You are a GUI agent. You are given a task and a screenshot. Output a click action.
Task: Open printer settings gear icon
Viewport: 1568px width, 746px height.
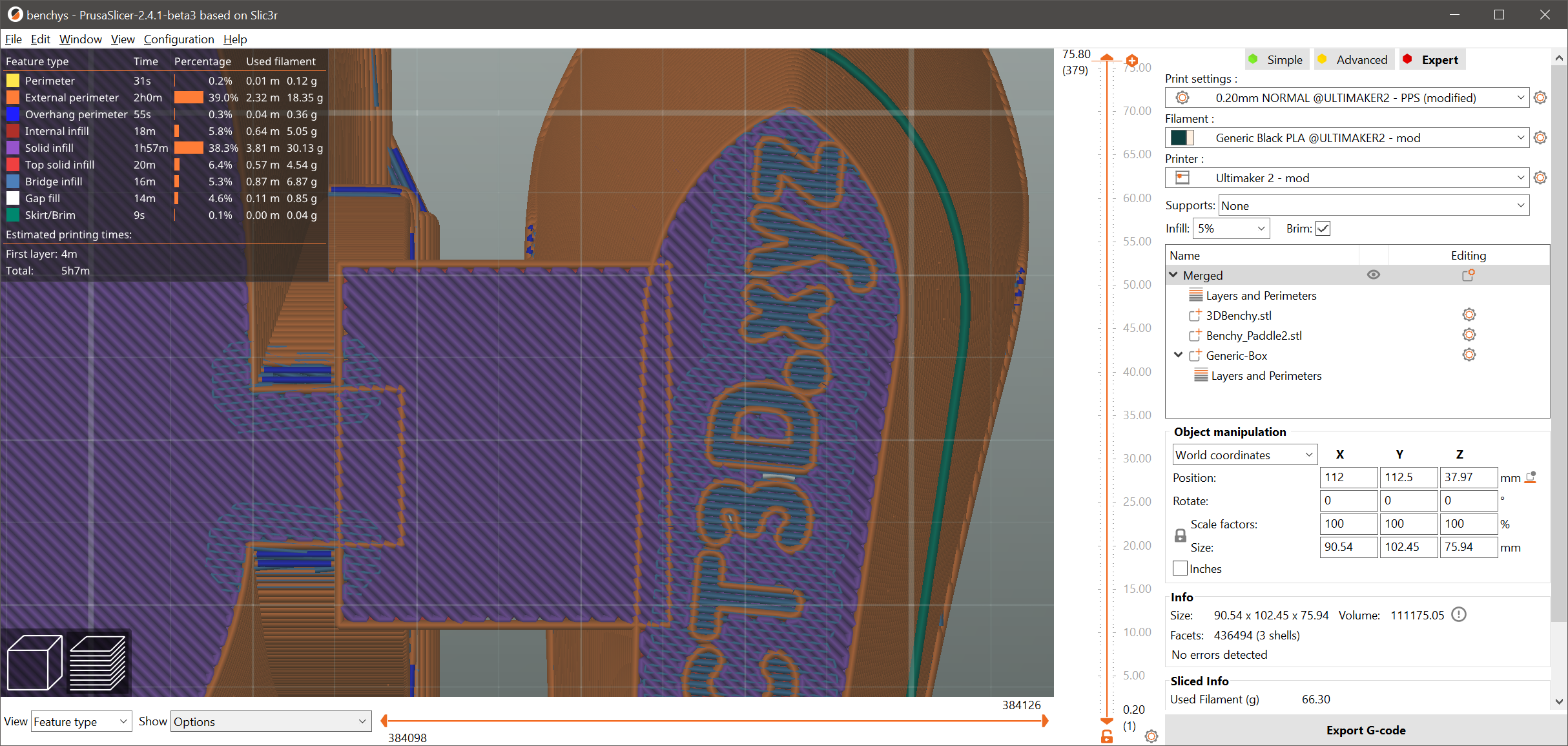click(1540, 178)
